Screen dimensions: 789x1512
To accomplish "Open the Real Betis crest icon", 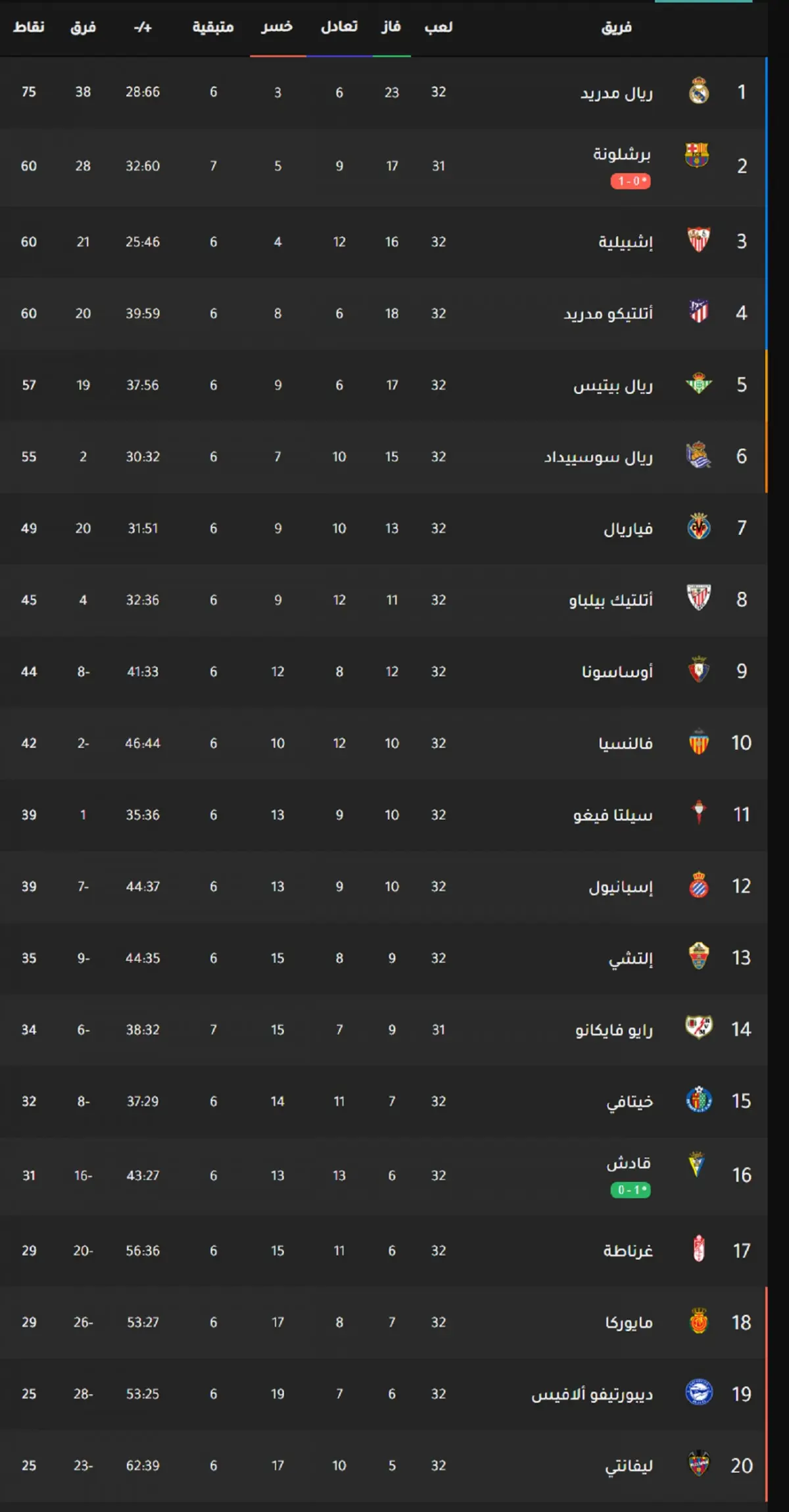I will coord(699,383).
